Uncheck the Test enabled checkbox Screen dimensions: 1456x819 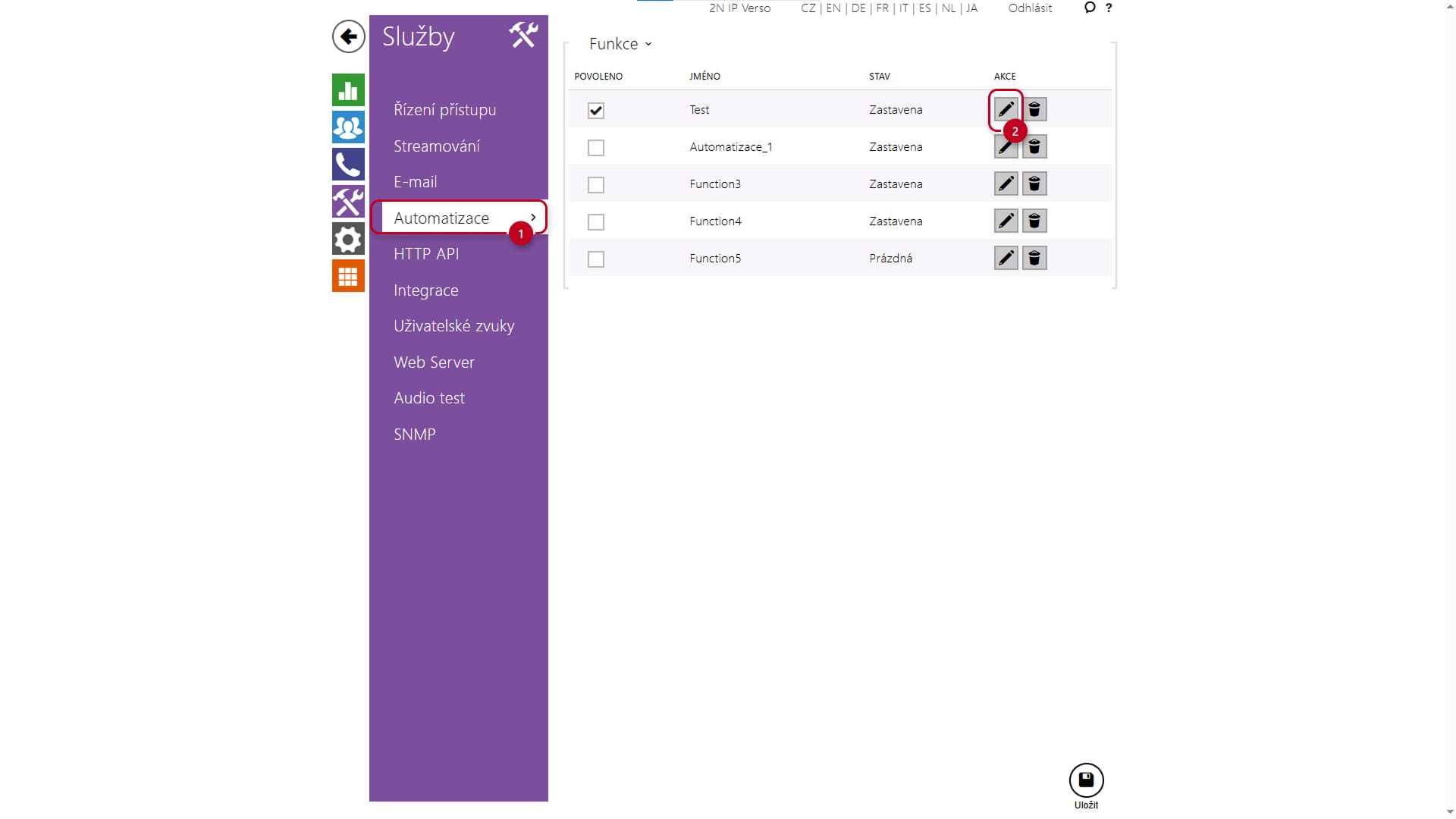click(596, 111)
